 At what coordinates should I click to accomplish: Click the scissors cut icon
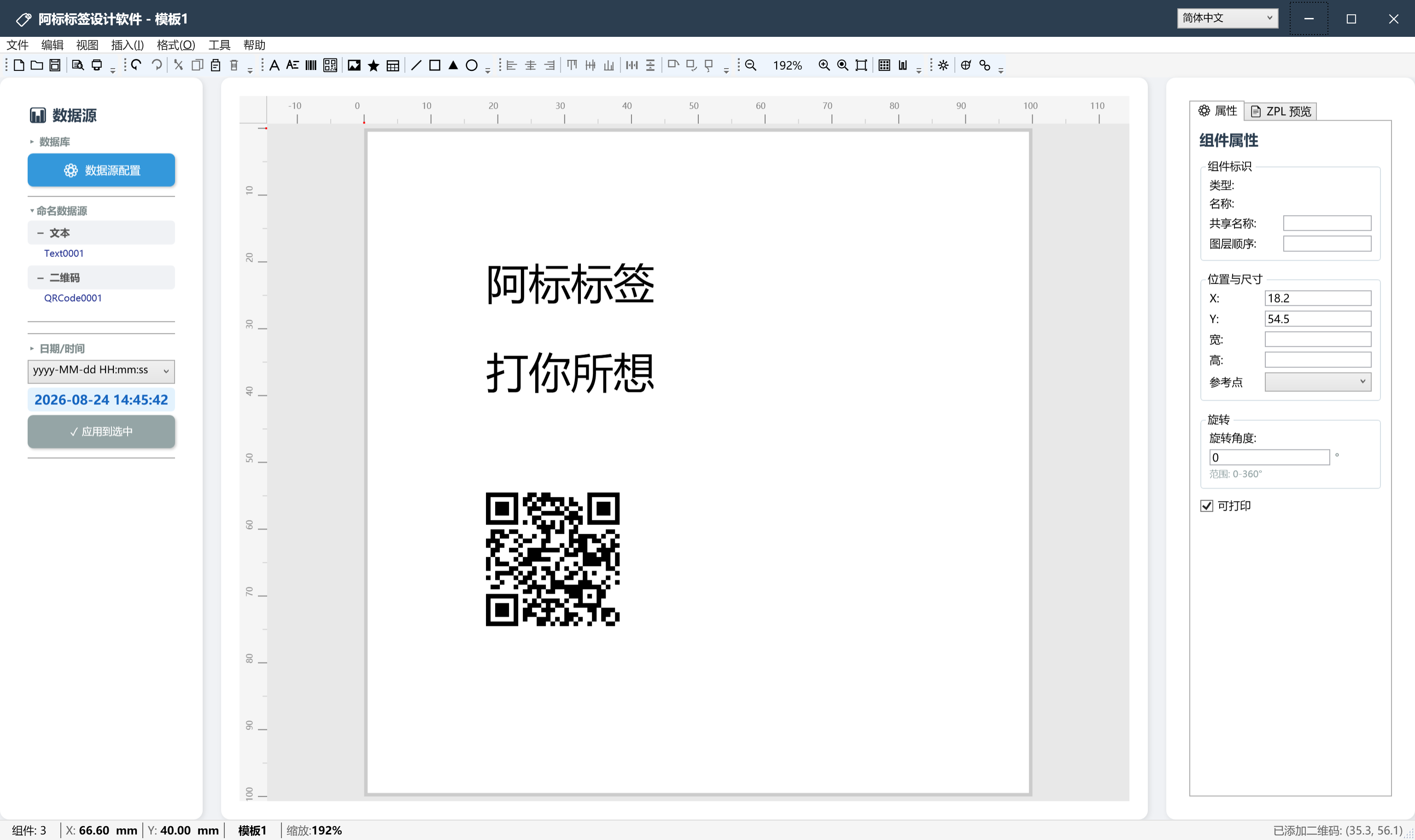coord(178,65)
